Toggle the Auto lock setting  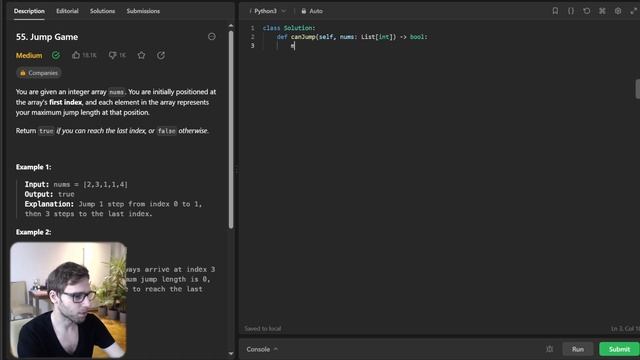click(312, 11)
